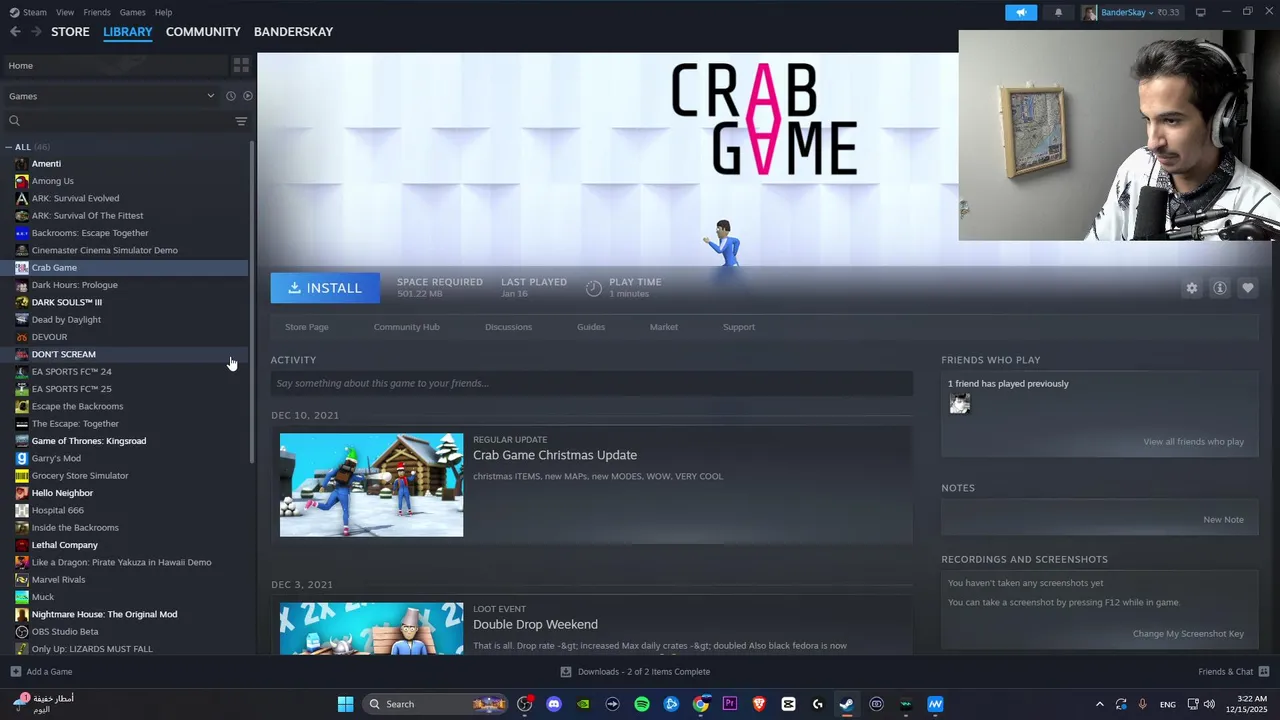
Task: Open the Market tab
Action: (x=663, y=327)
